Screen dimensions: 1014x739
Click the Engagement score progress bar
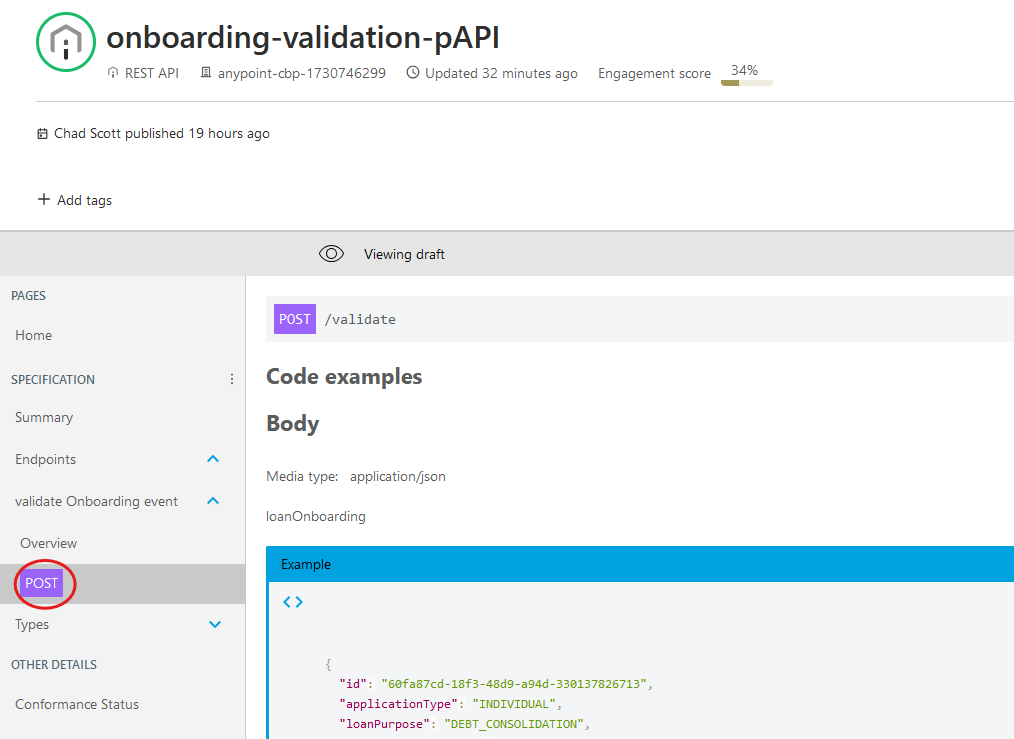pyautogui.click(x=746, y=83)
